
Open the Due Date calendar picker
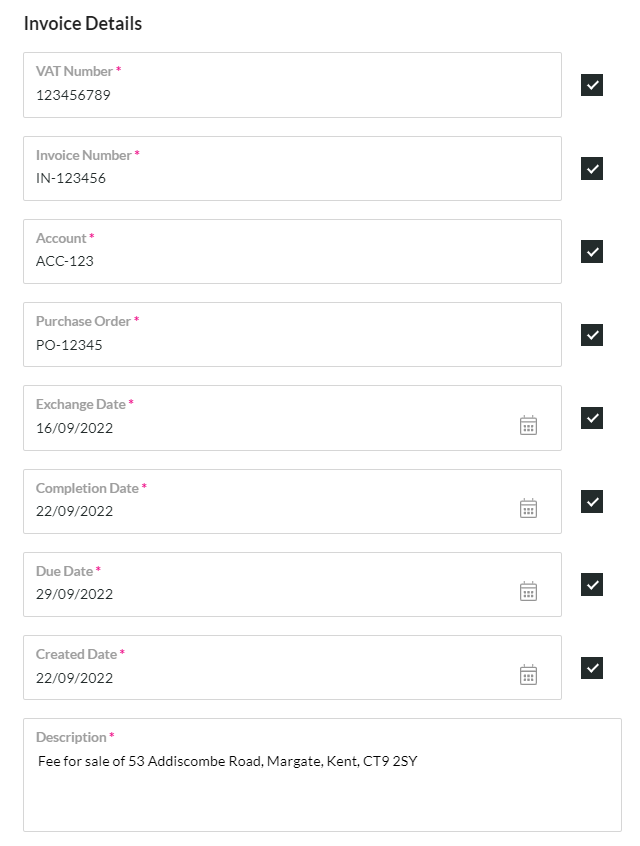pyautogui.click(x=528, y=591)
